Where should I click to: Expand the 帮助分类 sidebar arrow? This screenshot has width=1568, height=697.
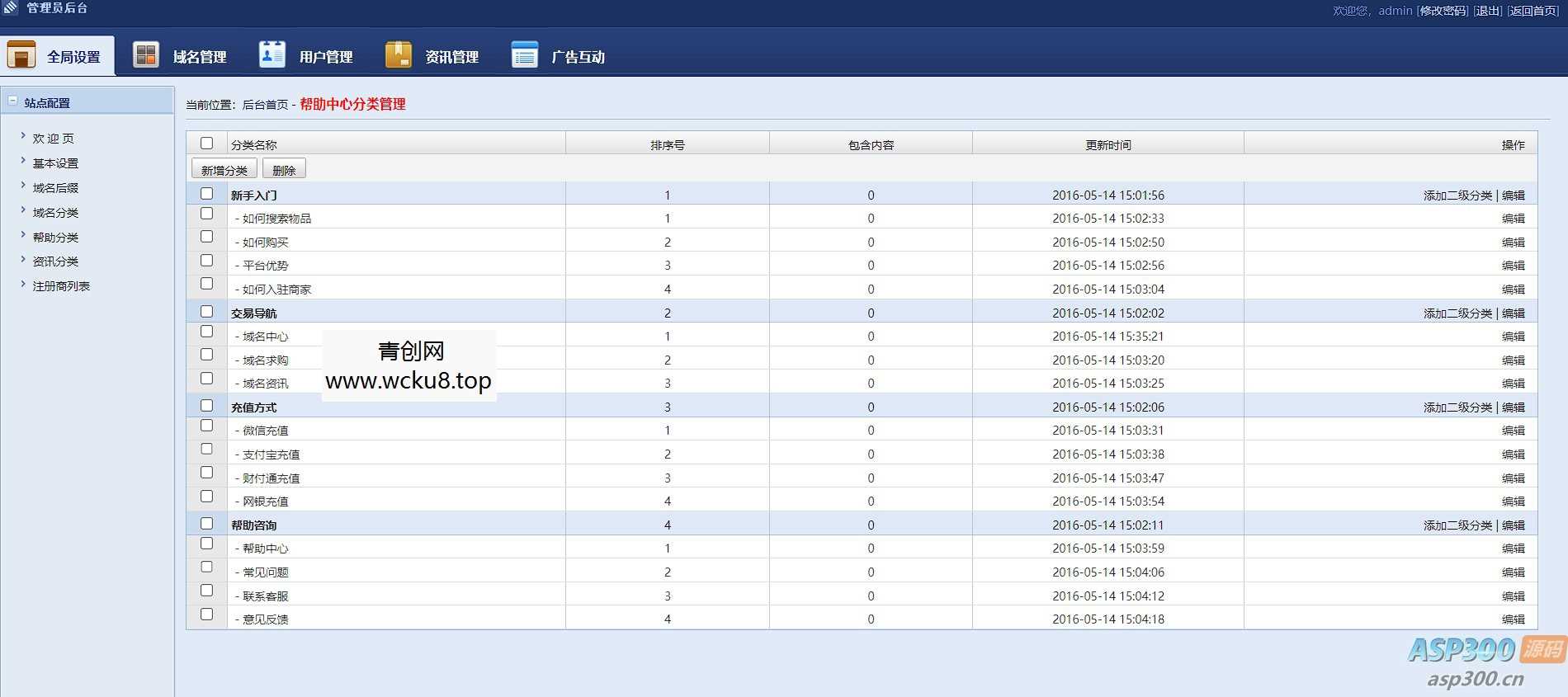(x=23, y=236)
